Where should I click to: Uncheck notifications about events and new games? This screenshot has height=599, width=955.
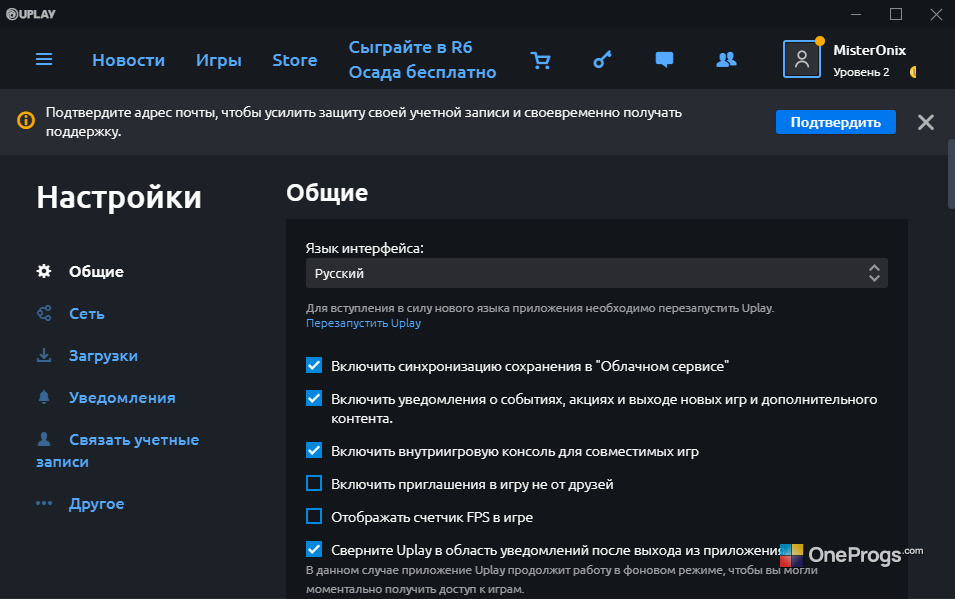click(x=314, y=398)
